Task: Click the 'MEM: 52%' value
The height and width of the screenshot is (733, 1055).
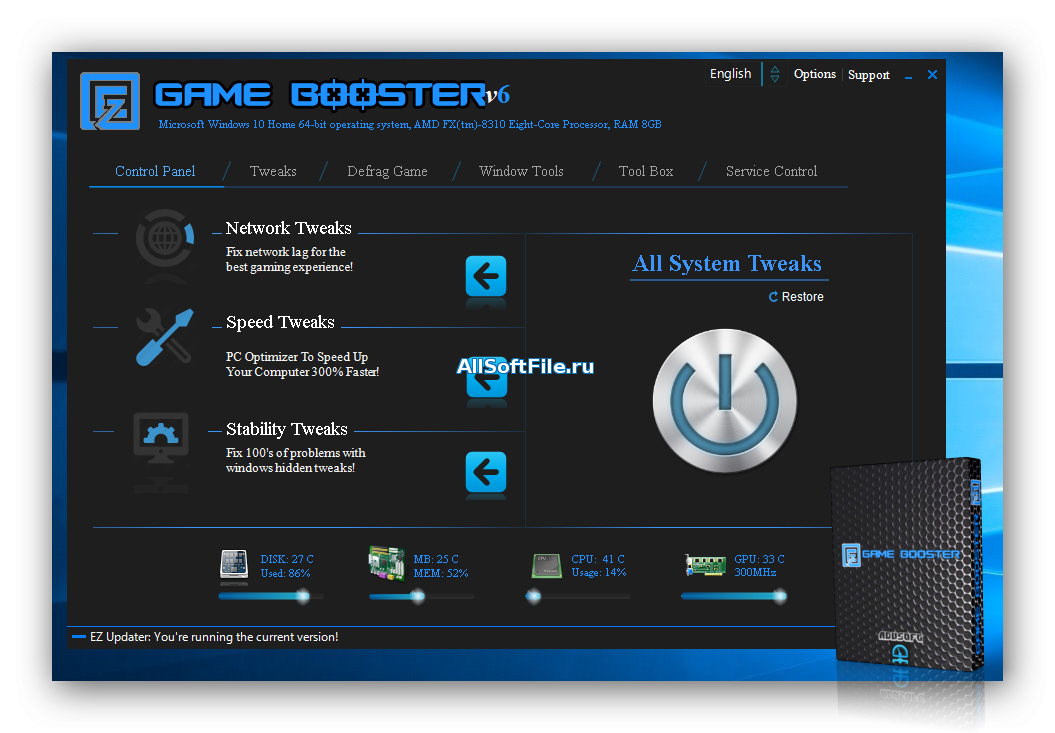Action: (441, 573)
